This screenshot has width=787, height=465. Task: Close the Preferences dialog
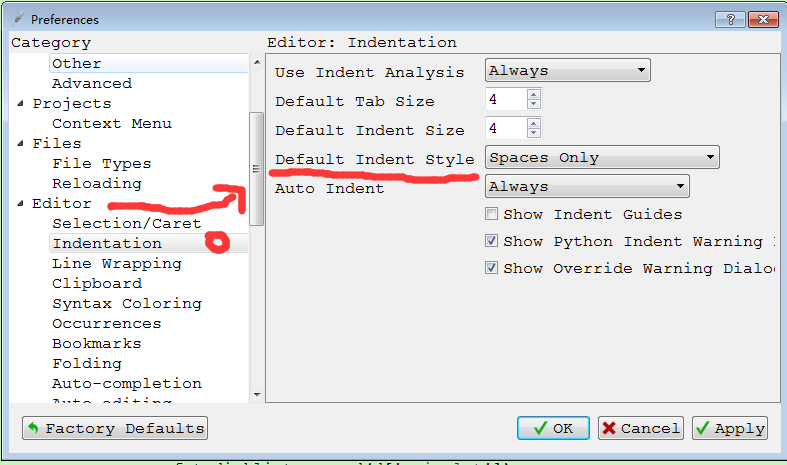coord(763,20)
